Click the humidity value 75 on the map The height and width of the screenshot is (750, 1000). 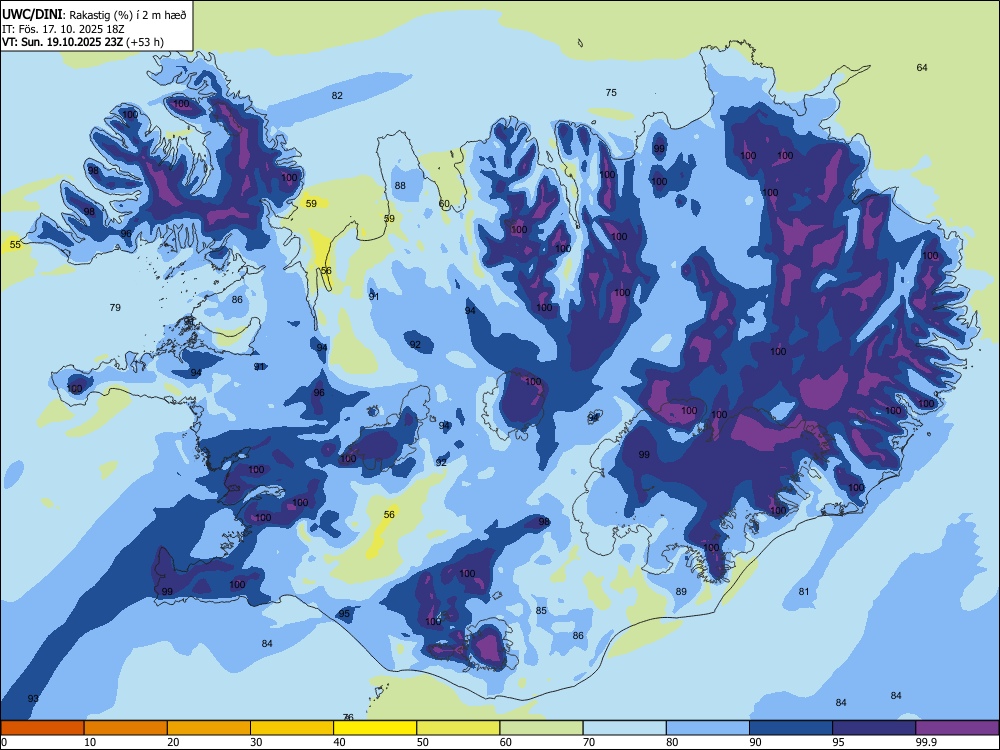pyautogui.click(x=611, y=92)
